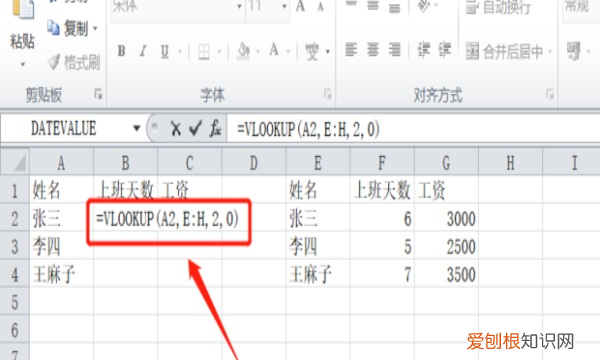Select row 2 header
The width and height of the screenshot is (600, 360).
point(15,218)
